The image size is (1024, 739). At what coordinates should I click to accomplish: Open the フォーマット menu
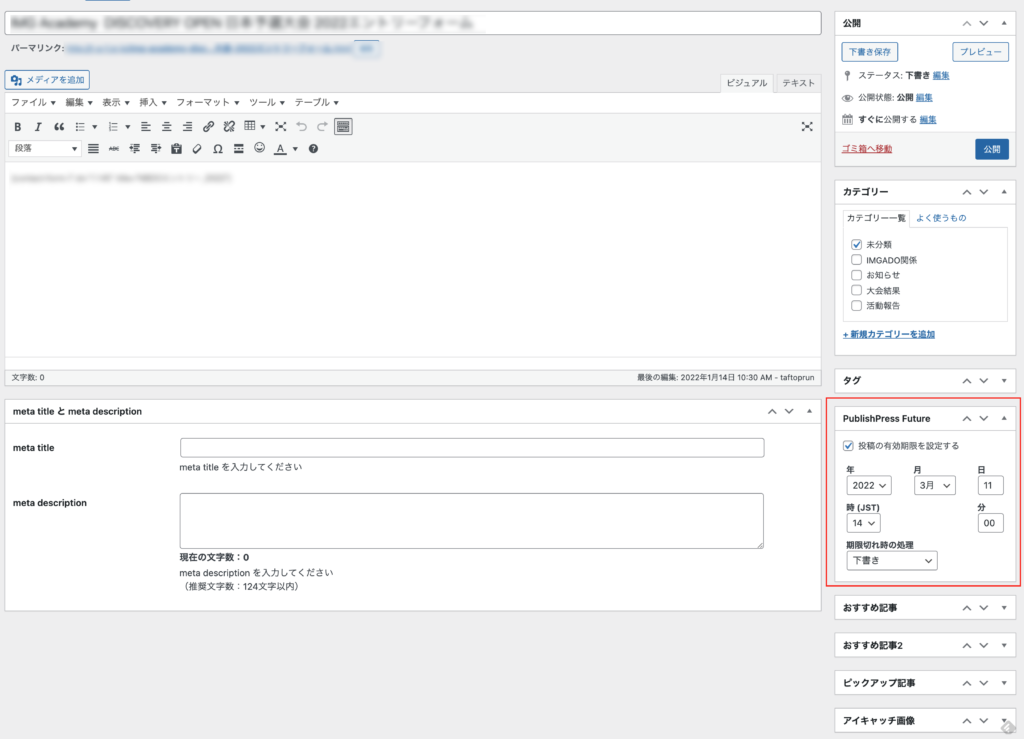click(x=207, y=102)
